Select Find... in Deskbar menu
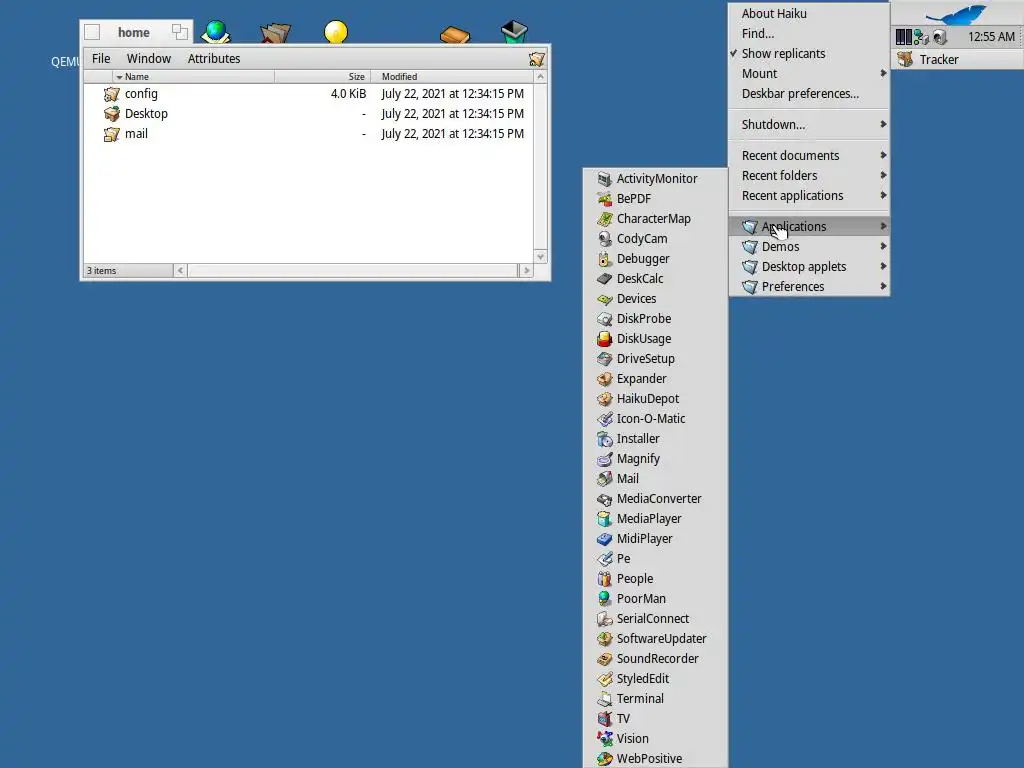 (x=808, y=33)
